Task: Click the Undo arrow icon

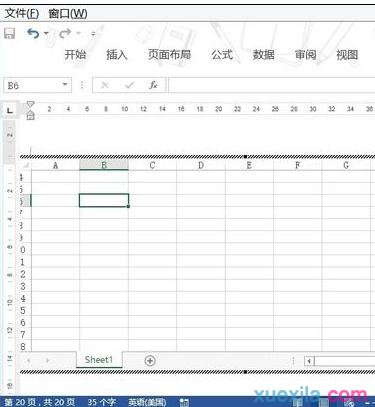Action: click(33, 33)
